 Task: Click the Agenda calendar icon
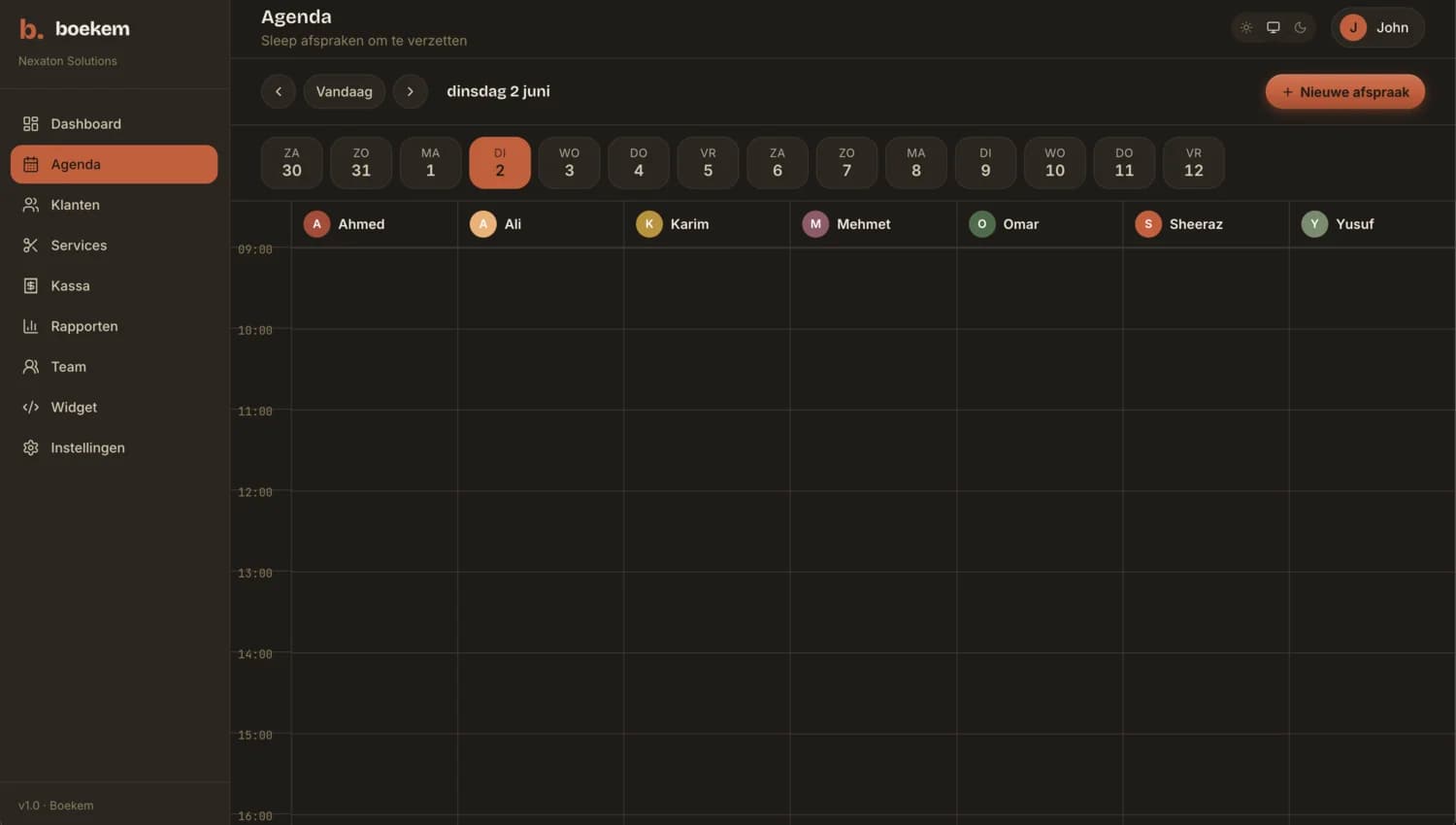31,165
